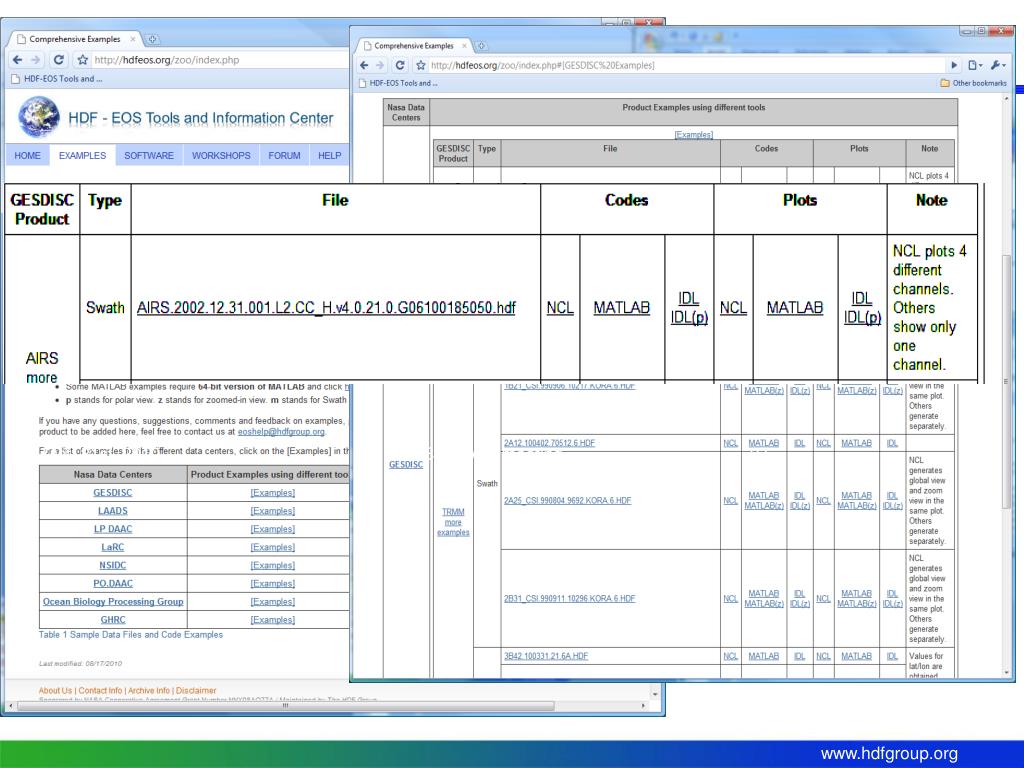Open the GHRC data center link
The height and width of the screenshot is (768, 1024).
112,620
